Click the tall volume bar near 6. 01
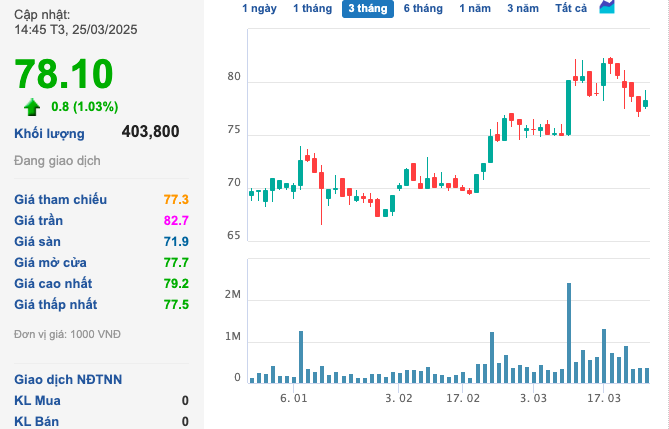The width and height of the screenshot is (669, 429). point(300,356)
